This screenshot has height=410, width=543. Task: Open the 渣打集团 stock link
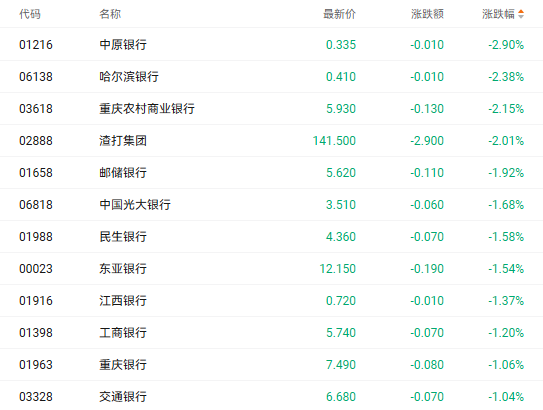(123, 141)
